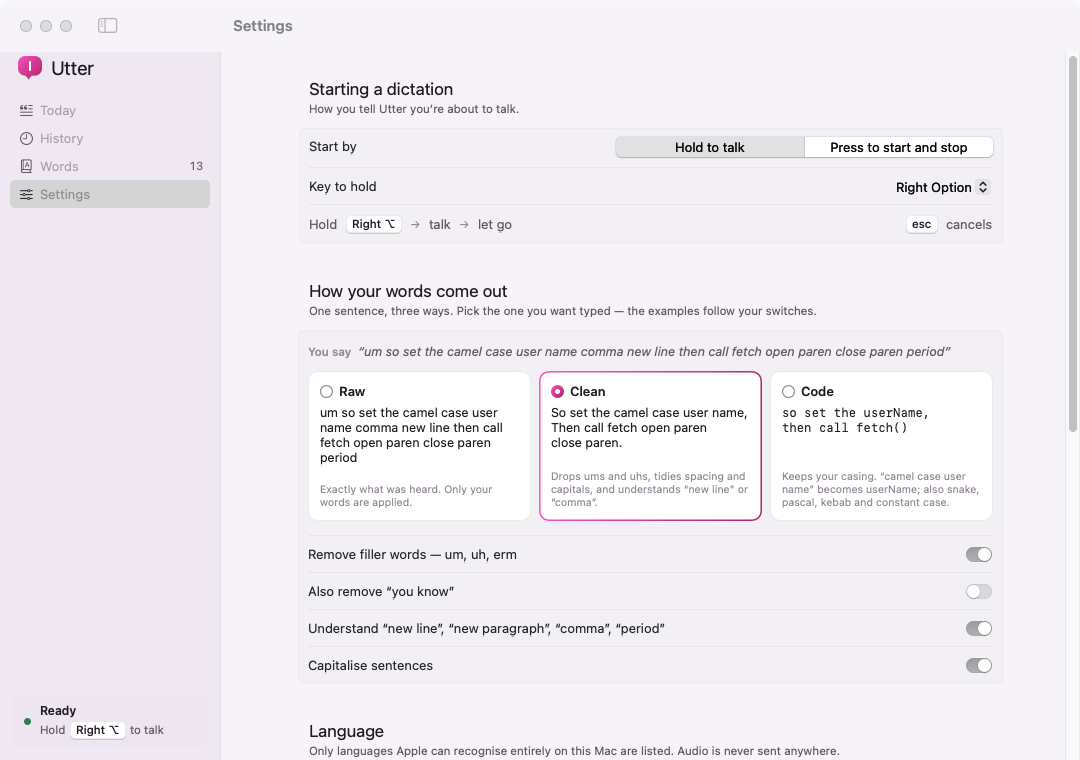The image size is (1080, 760).
Task: Click the Starting a dictation heading
Action: [381, 89]
